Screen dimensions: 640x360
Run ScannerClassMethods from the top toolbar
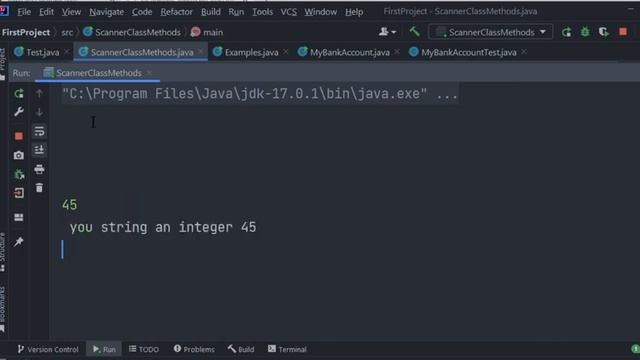pos(566,32)
